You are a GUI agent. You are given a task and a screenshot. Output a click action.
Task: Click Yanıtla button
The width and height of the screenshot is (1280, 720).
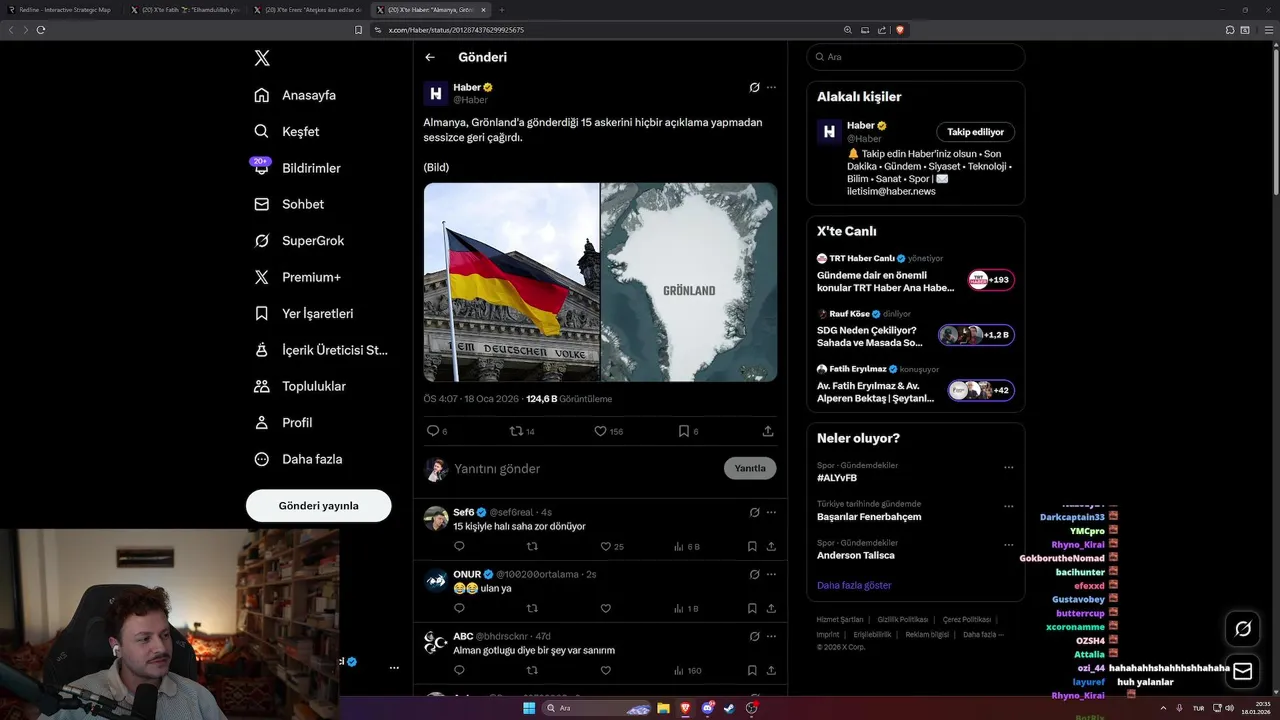click(x=750, y=468)
